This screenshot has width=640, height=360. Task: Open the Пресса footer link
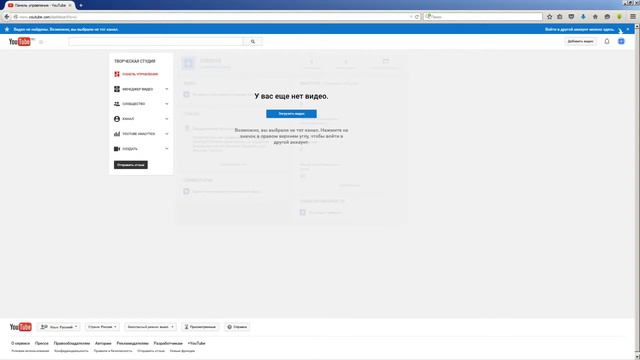click(42, 343)
